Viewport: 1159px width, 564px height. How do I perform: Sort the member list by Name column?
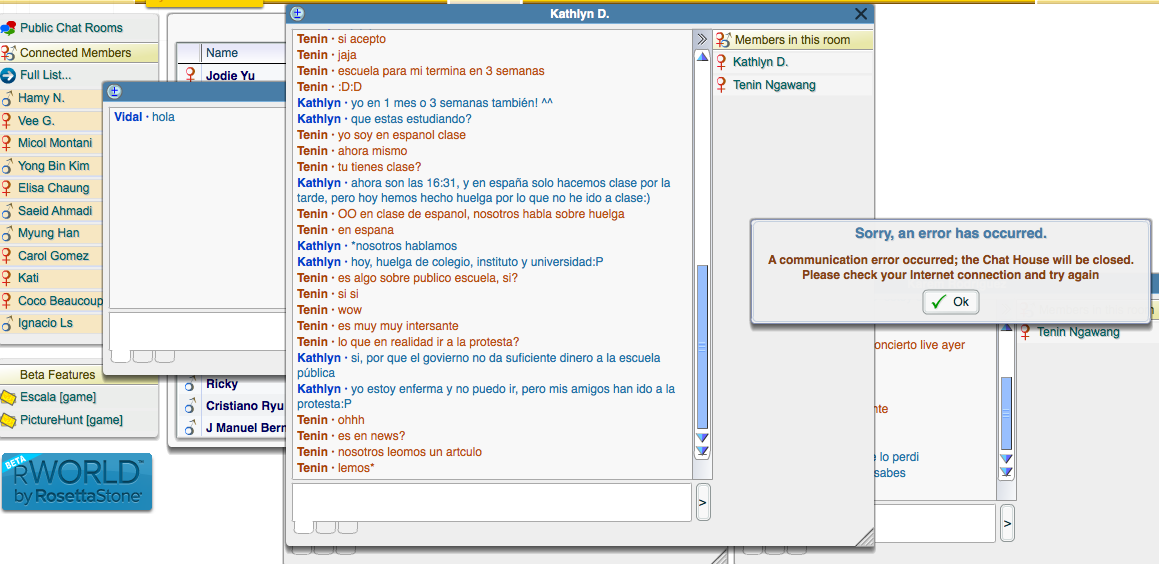pyautogui.click(x=222, y=53)
